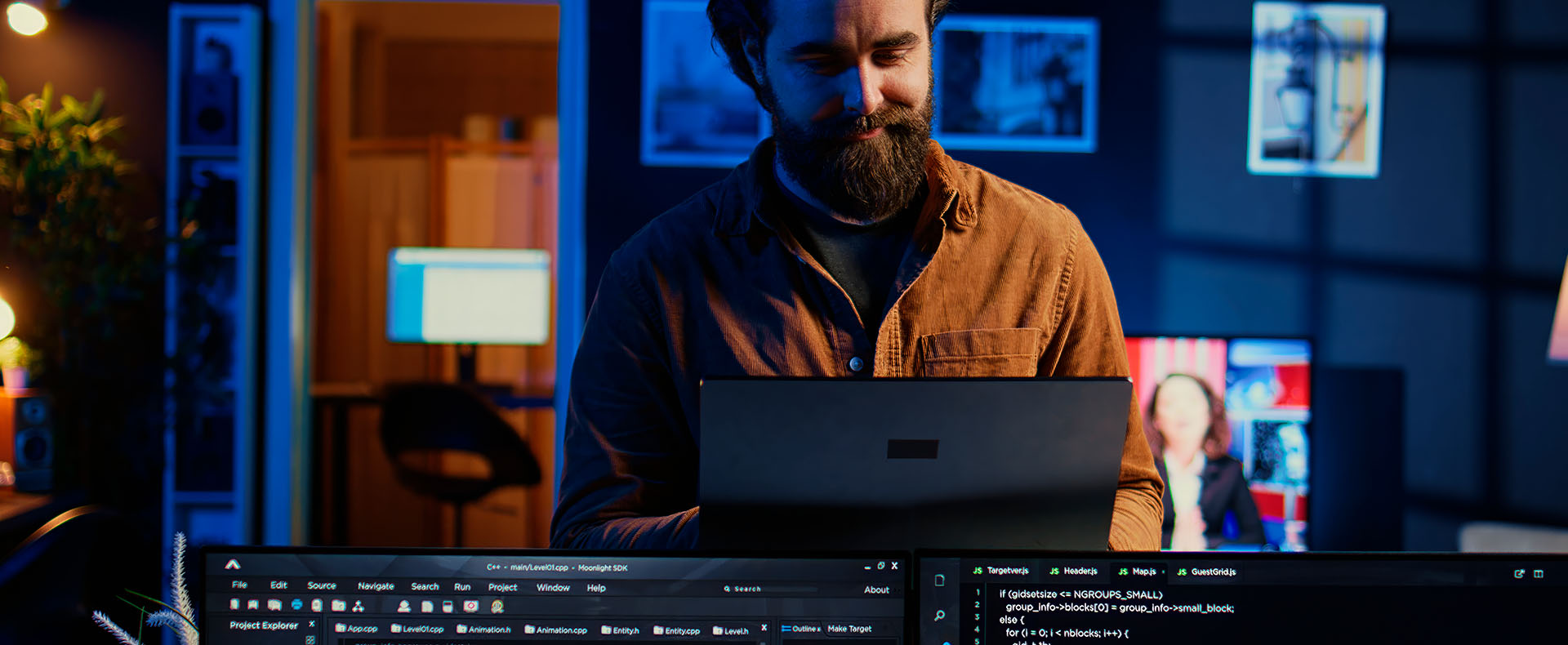Screen dimensions: 1568x645
Task: Click the Search input field
Action: [x=772, y=589]
